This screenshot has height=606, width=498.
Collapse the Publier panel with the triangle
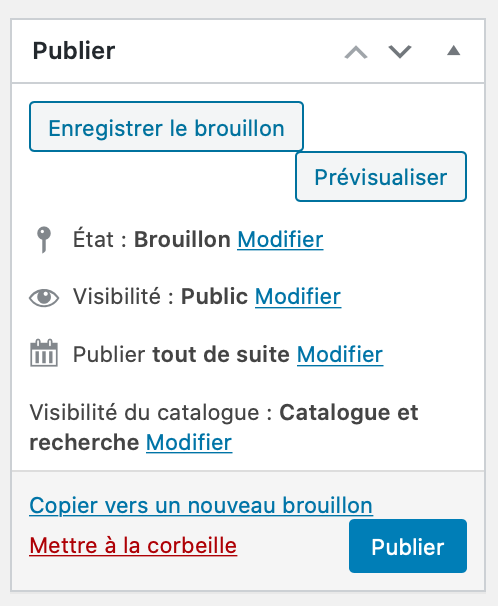(x=454, y=51)
